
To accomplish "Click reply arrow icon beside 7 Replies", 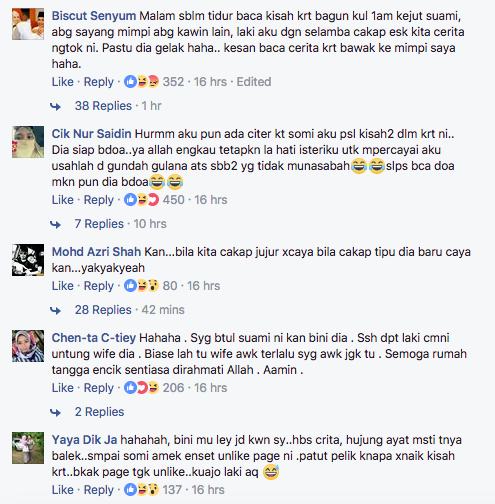I will (55, 225).
